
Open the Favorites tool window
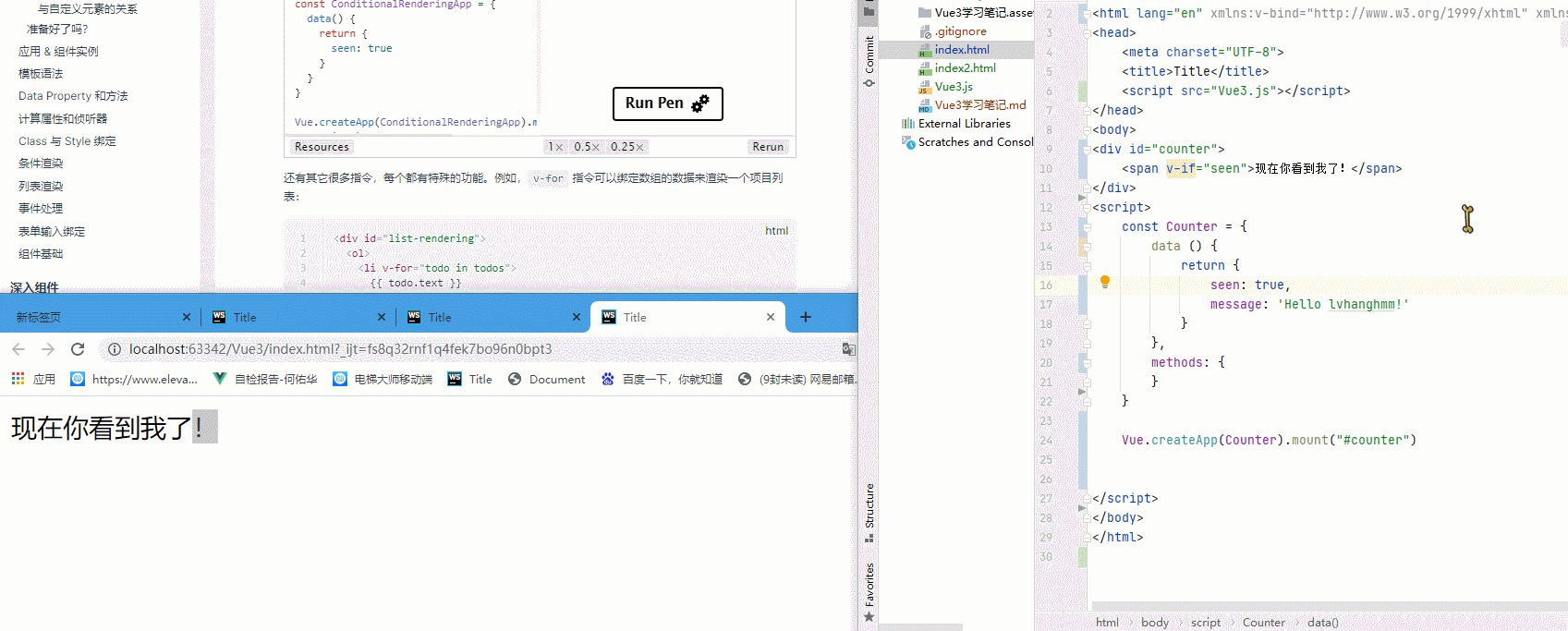point(869,592)
